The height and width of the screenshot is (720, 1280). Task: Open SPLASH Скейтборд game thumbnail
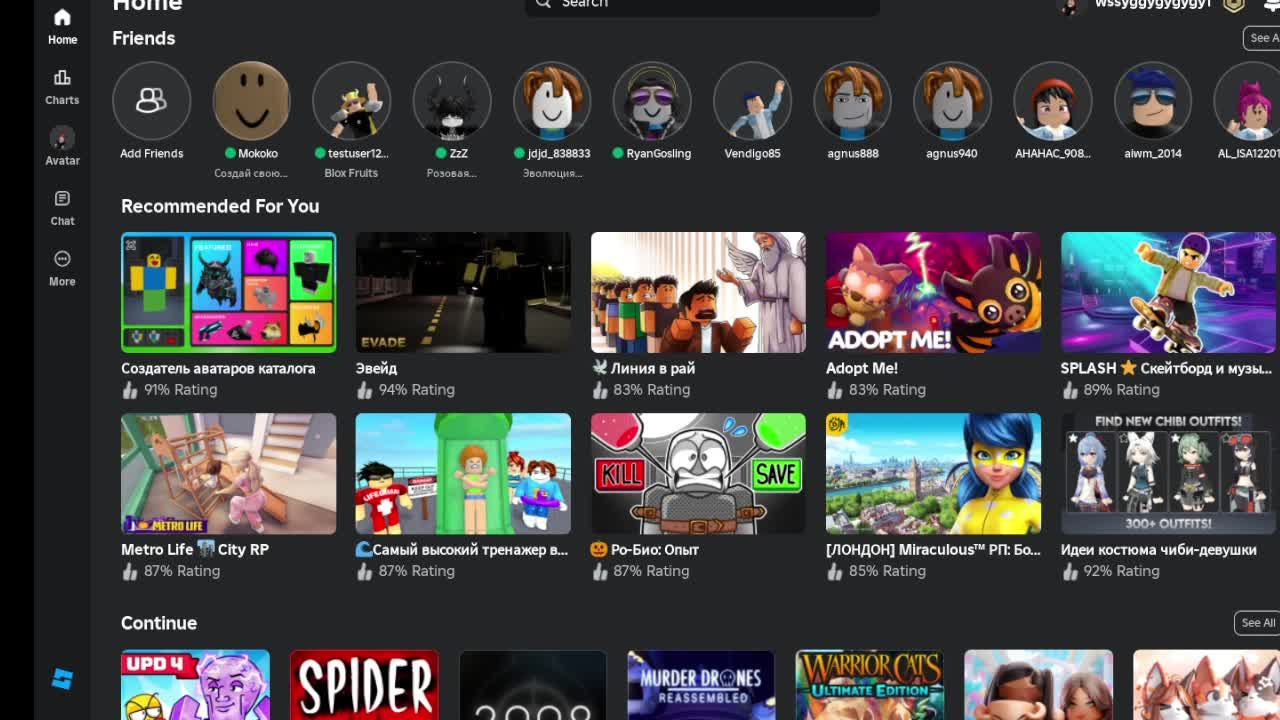click(1168, 292)
